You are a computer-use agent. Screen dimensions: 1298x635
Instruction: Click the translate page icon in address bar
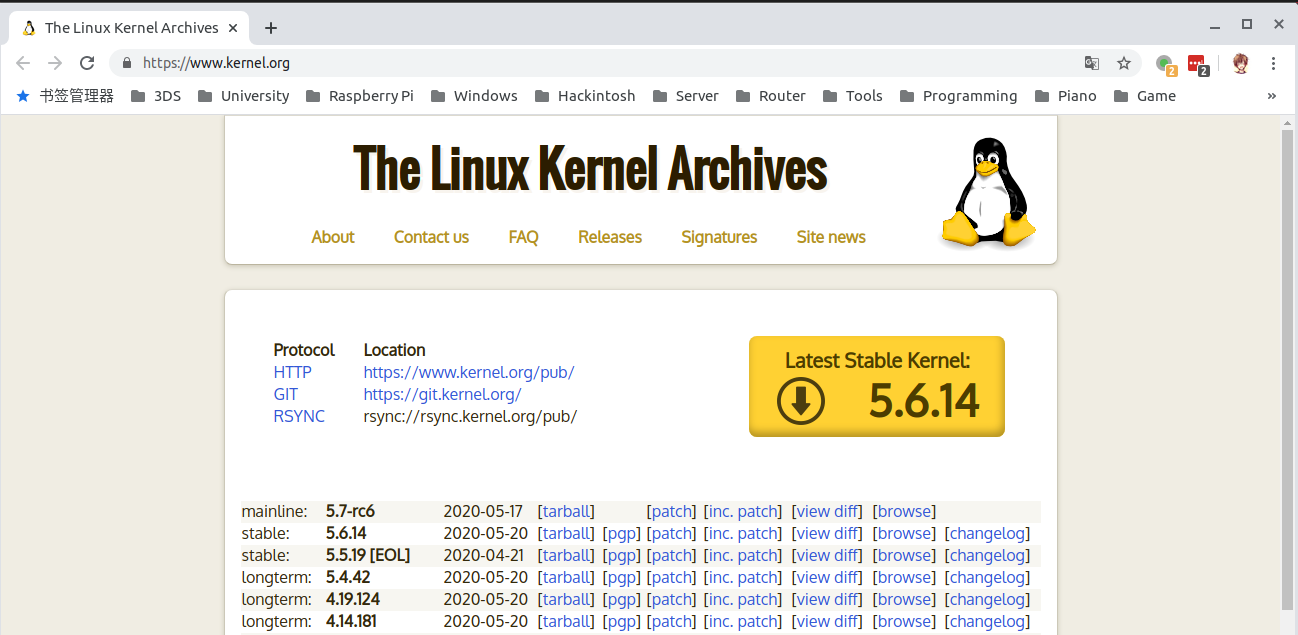click(x=1092, y=63)
